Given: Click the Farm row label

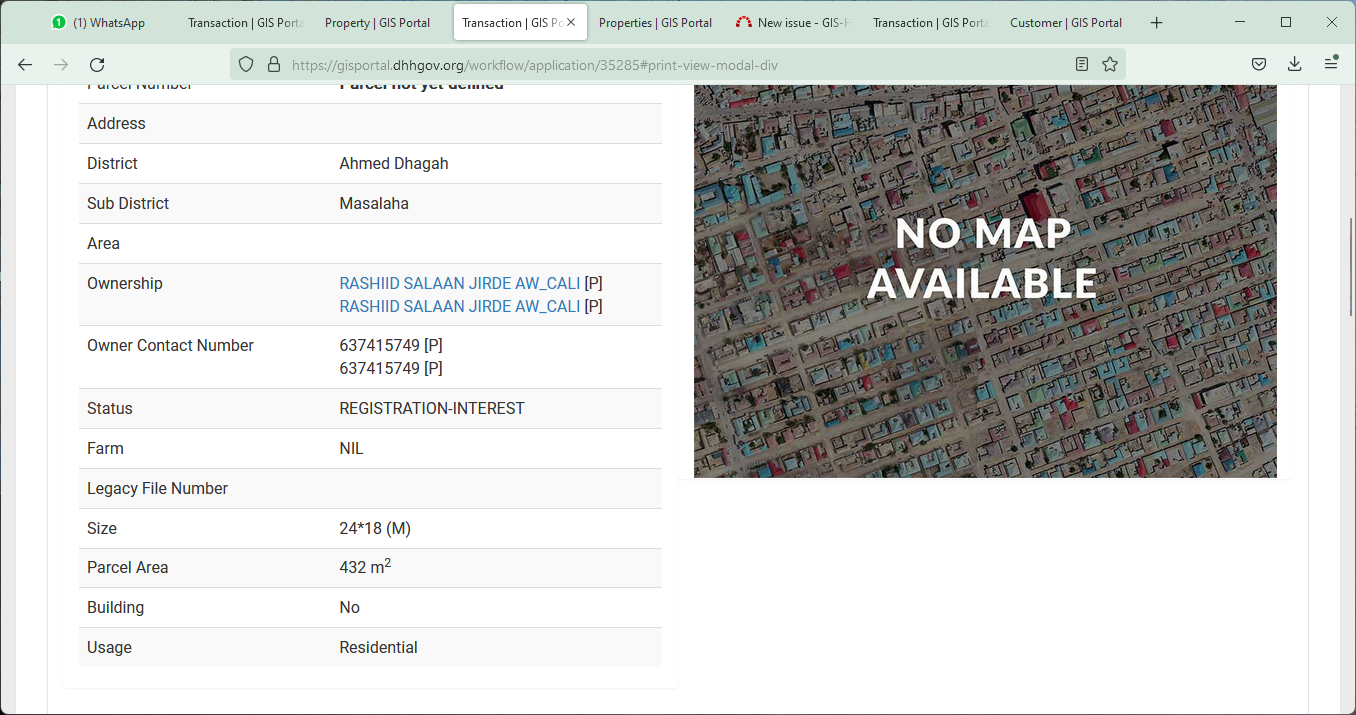Looking at the screenshot, I should pyautogui.click(x=105, y=448).
